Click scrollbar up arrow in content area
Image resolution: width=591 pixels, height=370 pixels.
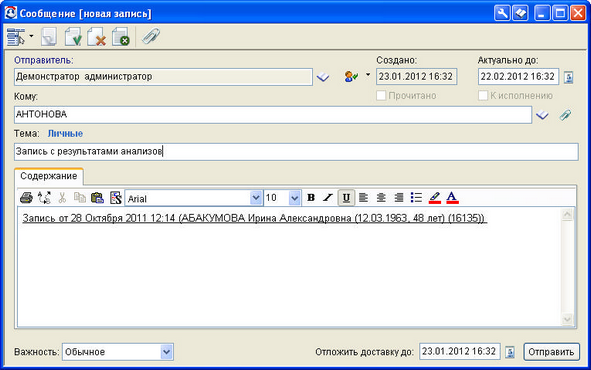tap(567, 215)
